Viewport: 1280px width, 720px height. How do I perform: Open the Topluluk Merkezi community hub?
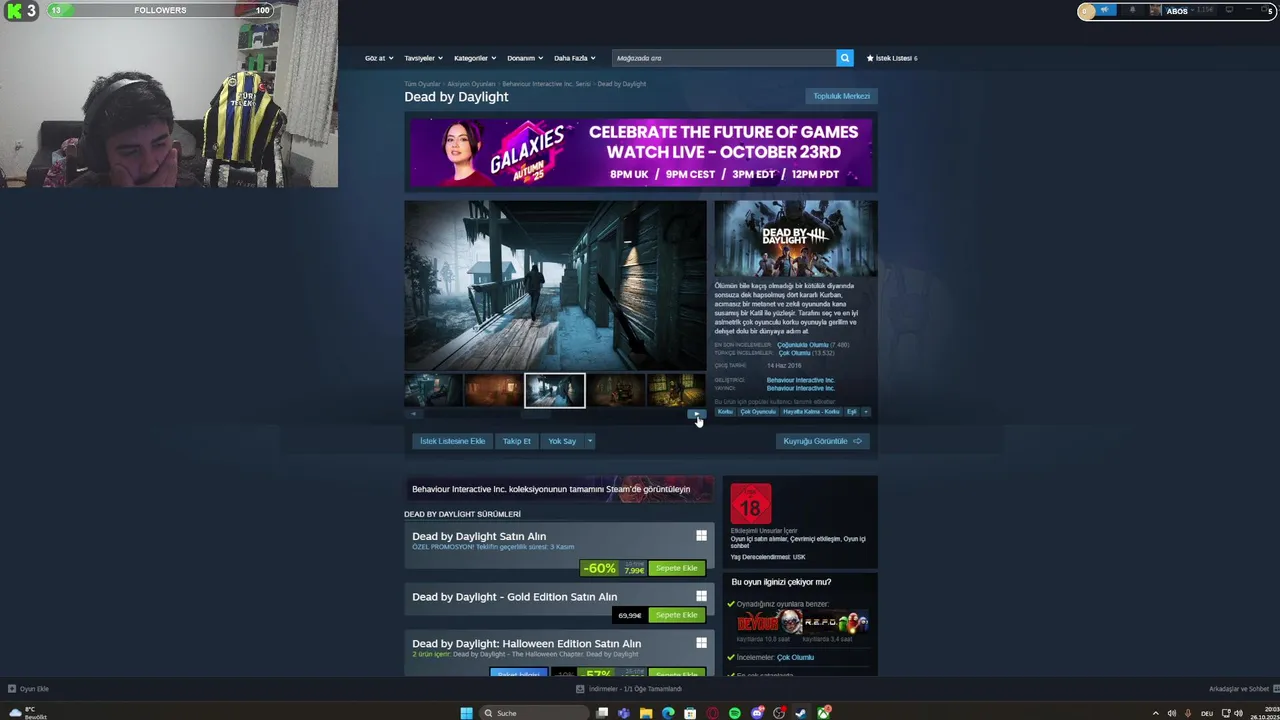click(x=841, y=96)
